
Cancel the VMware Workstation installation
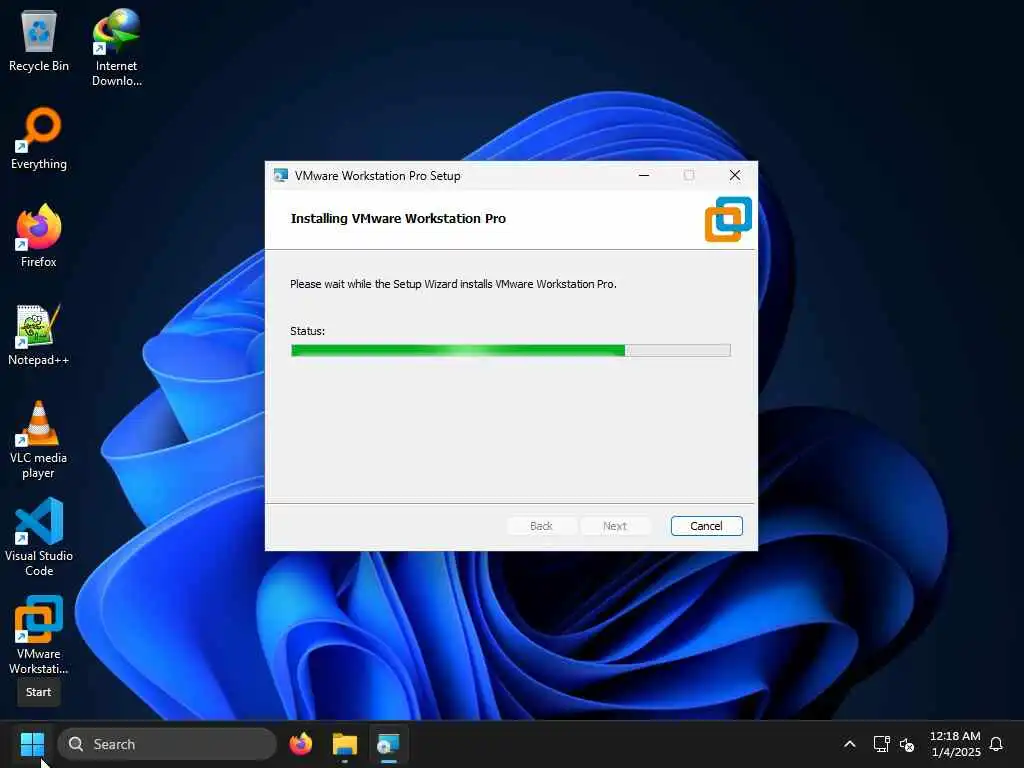click(707, 526)
